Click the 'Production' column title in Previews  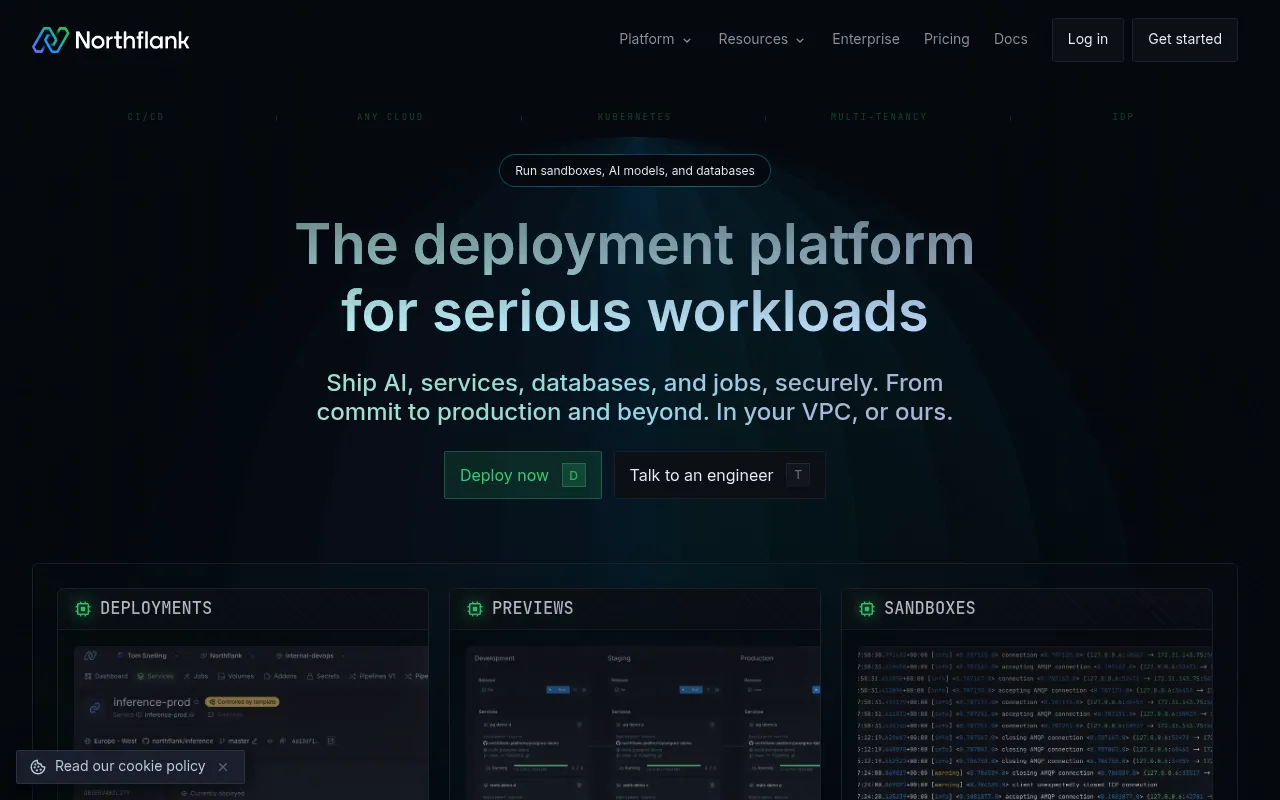tap(757, 658)
